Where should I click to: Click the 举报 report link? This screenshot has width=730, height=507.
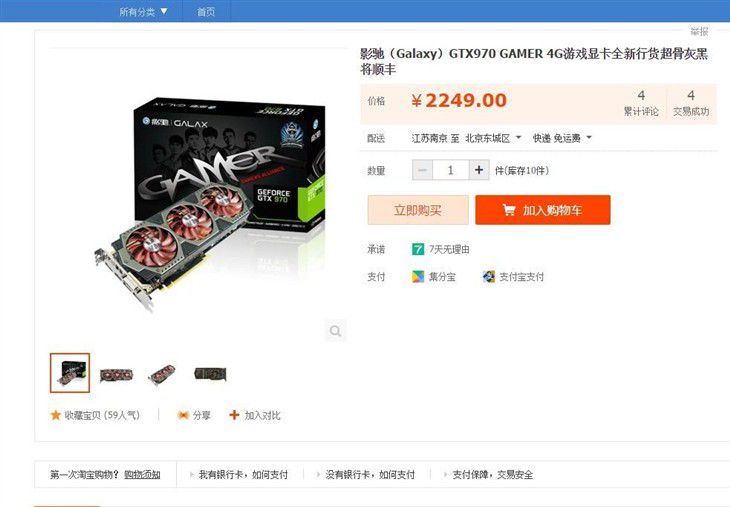[699, 31]
